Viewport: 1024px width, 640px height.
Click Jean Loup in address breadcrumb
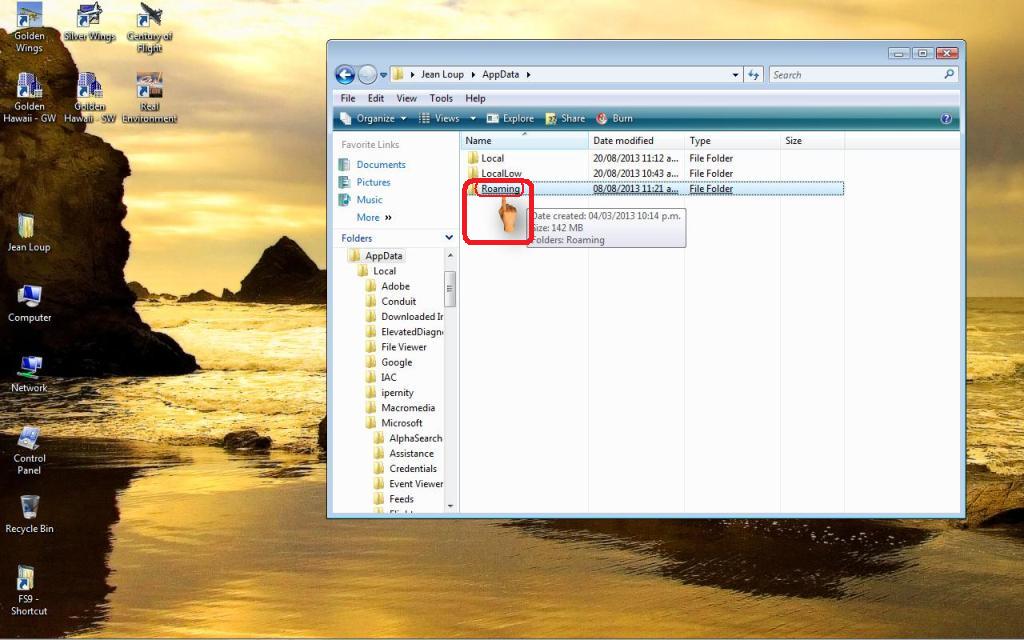(x=442, y=74)
